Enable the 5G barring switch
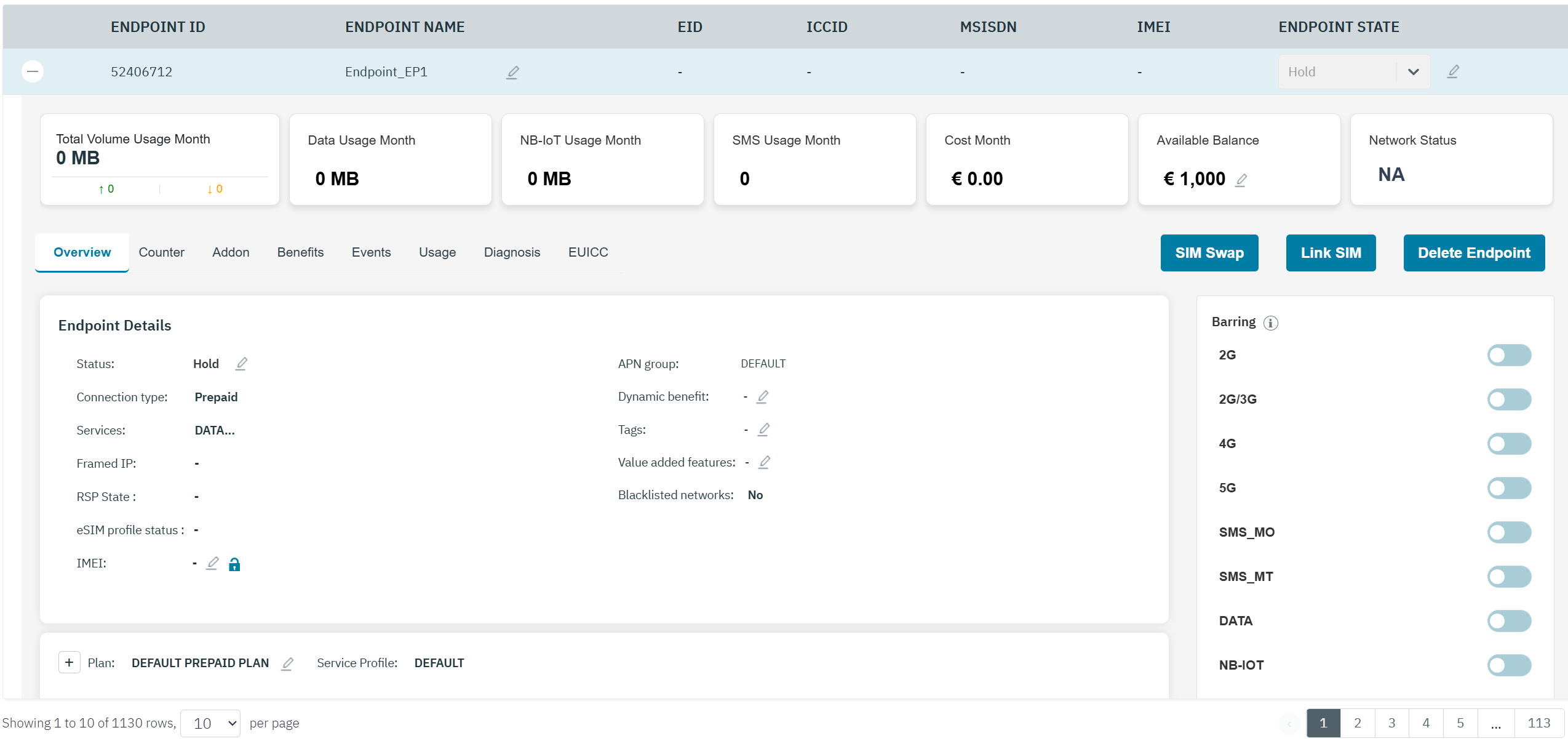The width and height of the screenshot is (1568, 741). (1508, 488)
